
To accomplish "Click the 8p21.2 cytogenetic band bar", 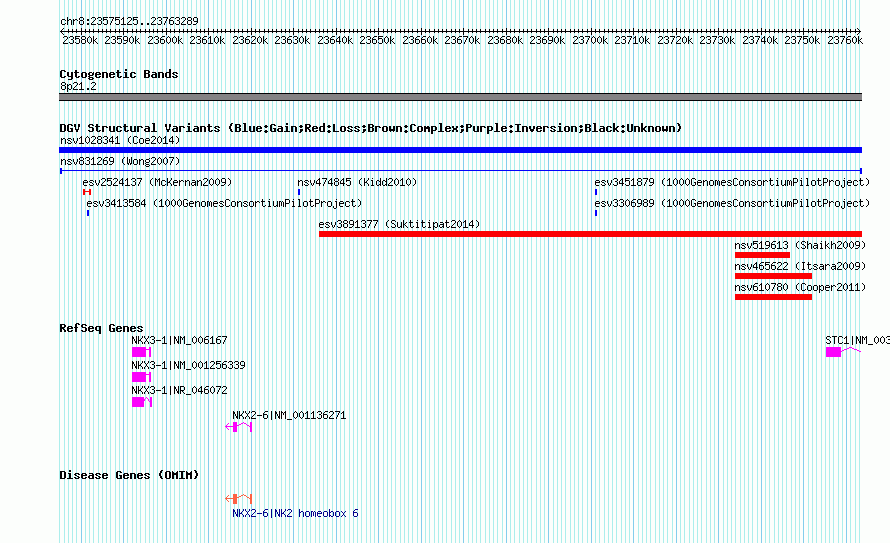I will [460, 98].
